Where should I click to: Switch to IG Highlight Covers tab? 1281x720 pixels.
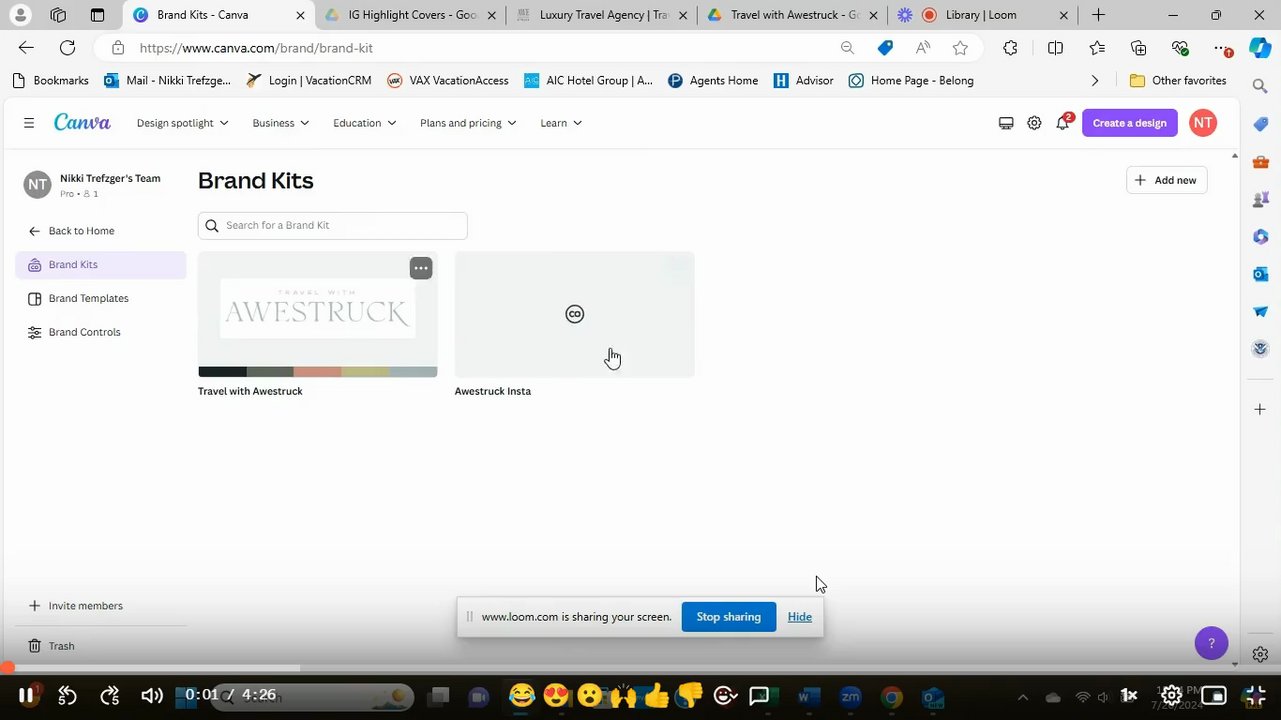(410, 15)
